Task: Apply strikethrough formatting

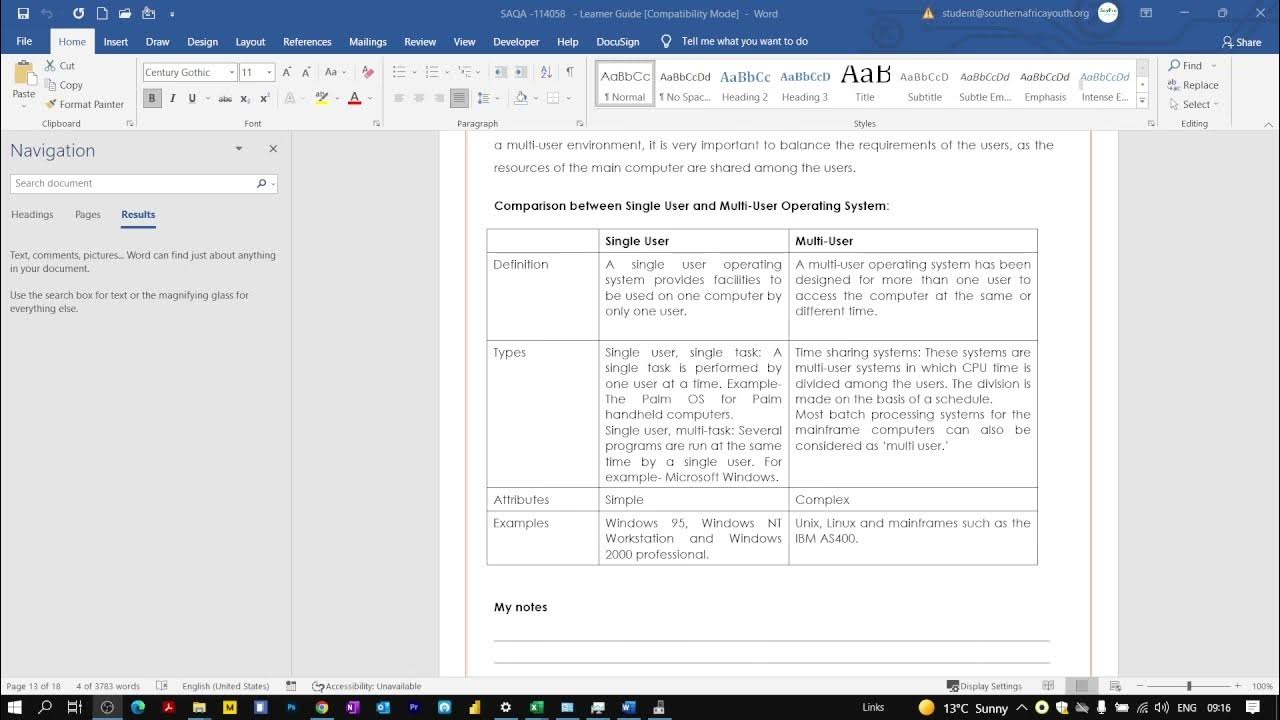Action: [225, 98]
